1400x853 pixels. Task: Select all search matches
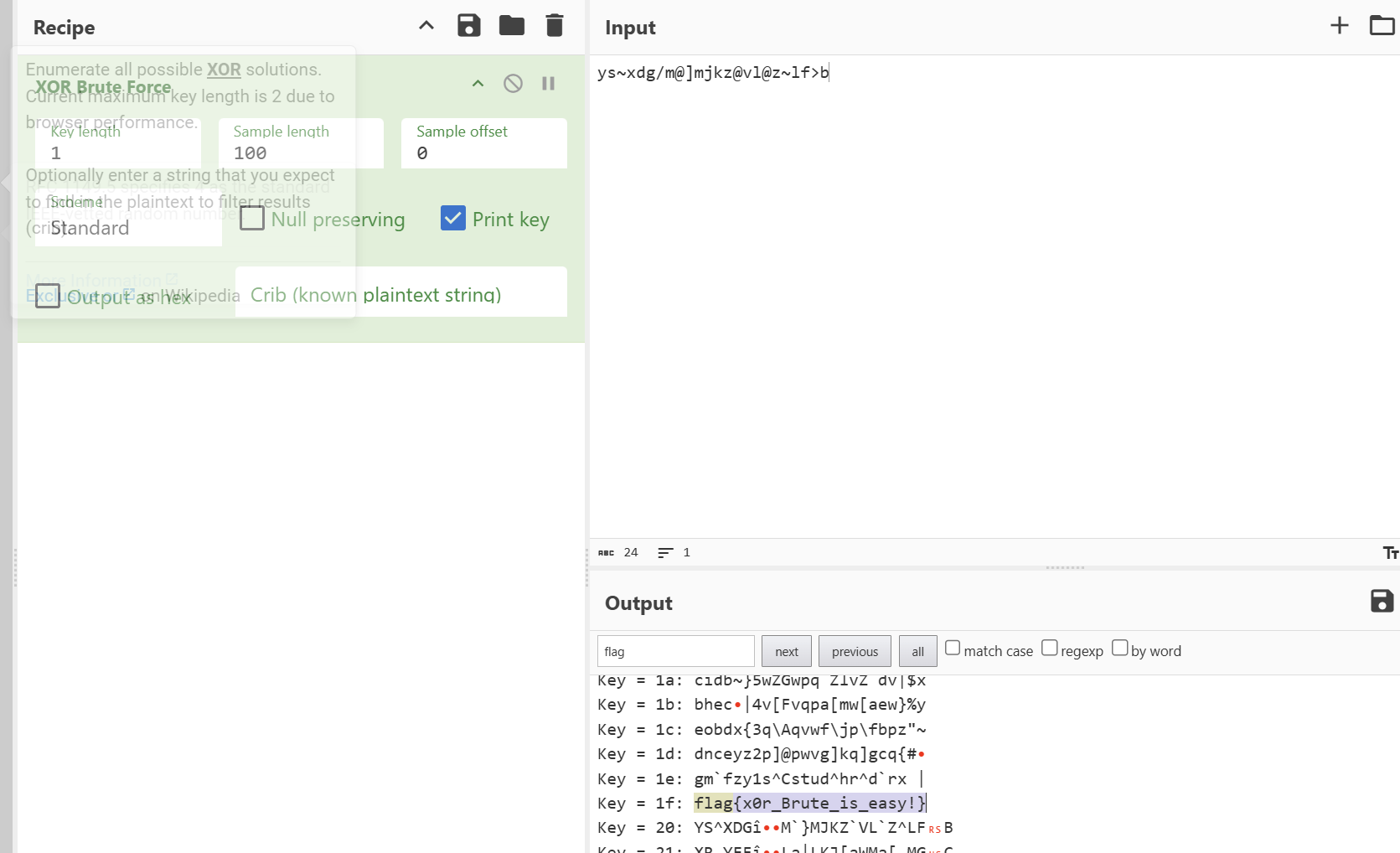[917, 651]
